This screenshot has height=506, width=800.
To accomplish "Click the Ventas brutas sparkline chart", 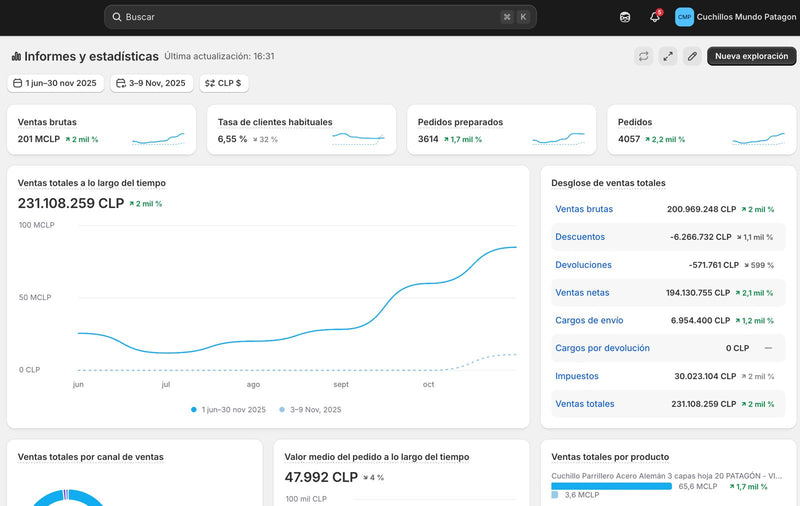I will tap(158, 139).
